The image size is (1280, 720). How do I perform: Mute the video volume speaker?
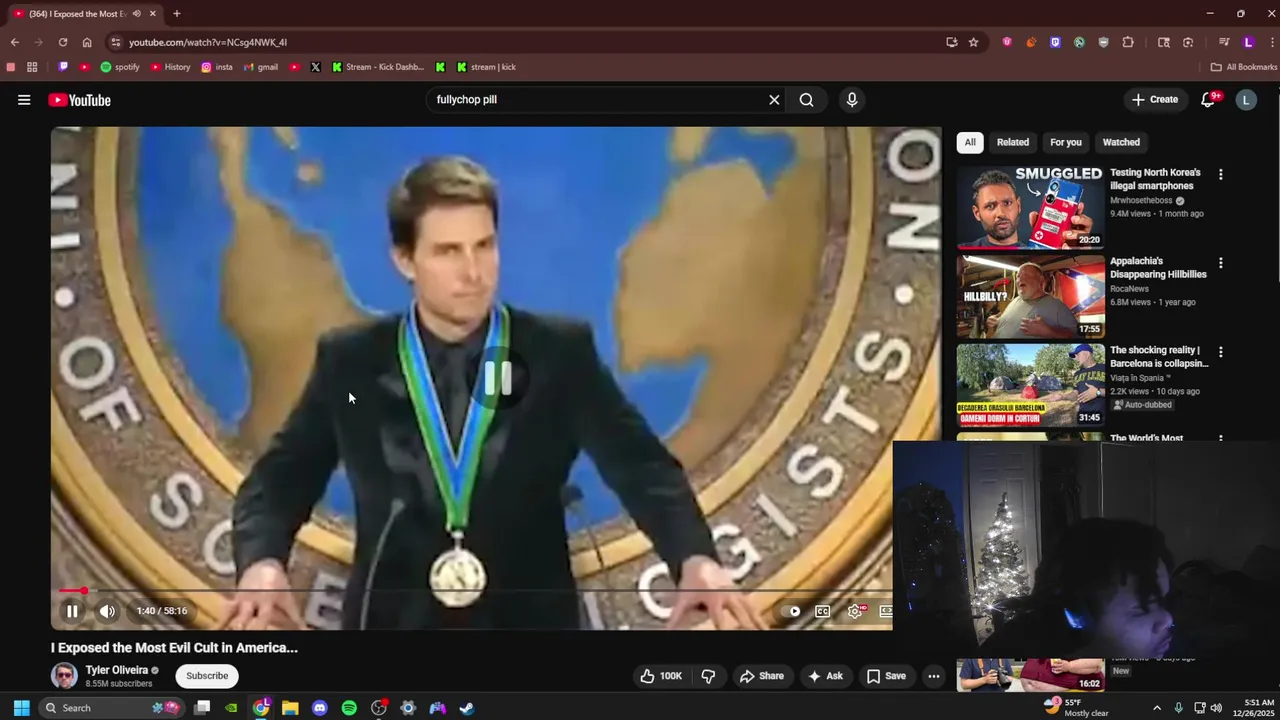107,611
